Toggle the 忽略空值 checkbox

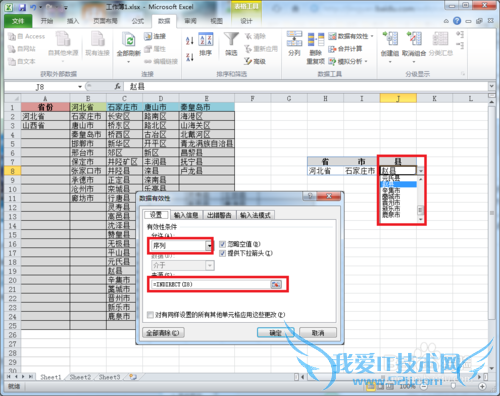pyautogui.click(x=223, y=244)
